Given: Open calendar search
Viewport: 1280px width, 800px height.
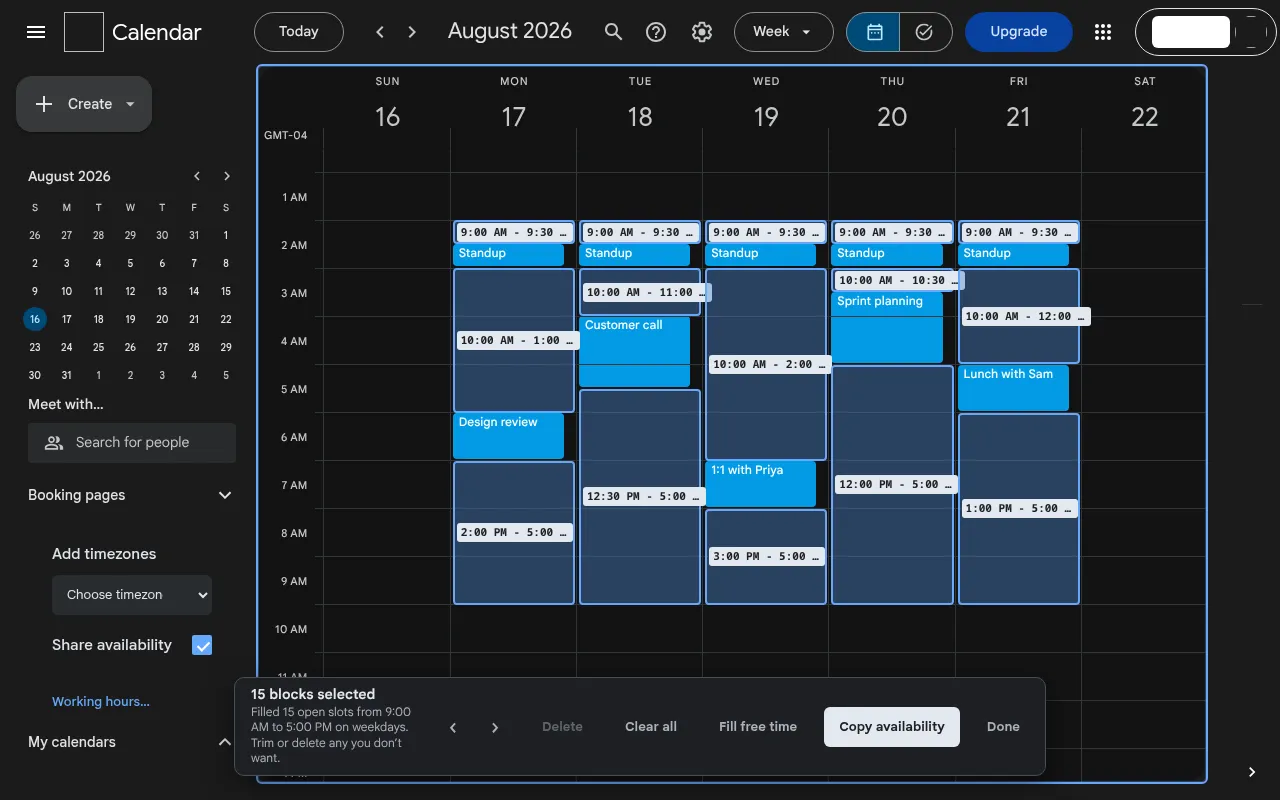Looking at the screenshot, I should [614, 32].
